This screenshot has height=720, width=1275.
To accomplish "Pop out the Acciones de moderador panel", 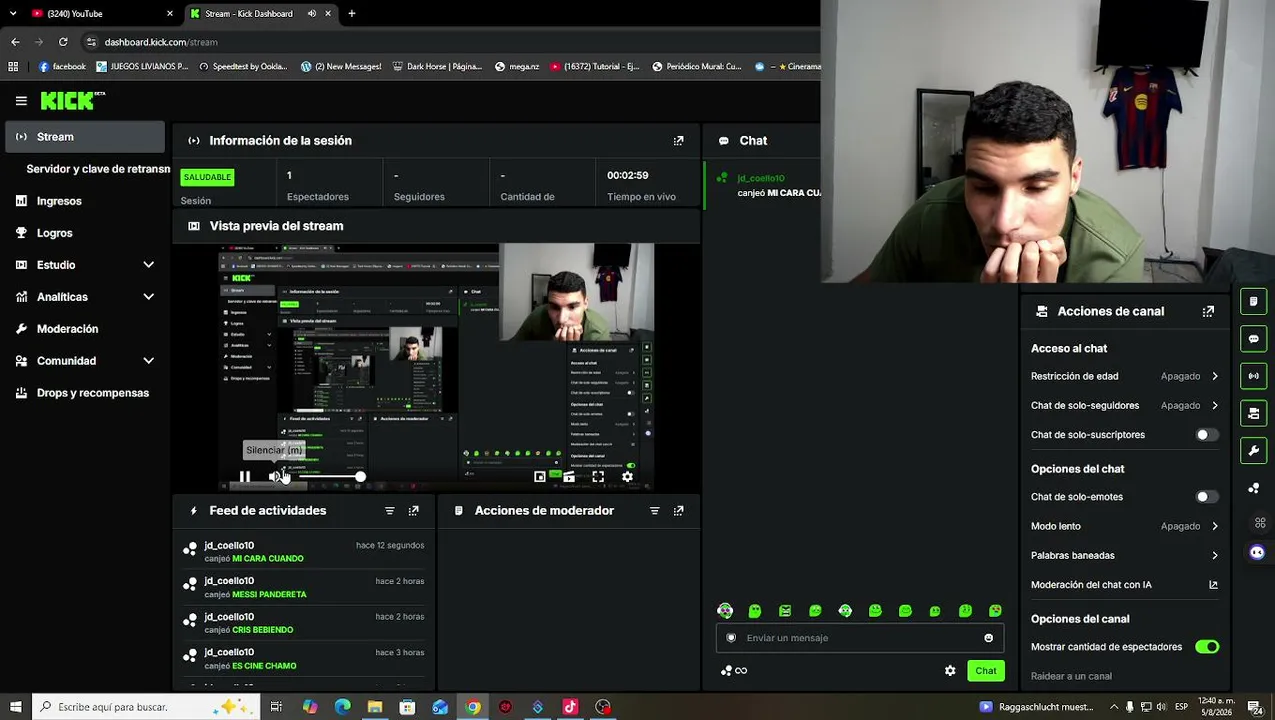I will tap(678, 511).
